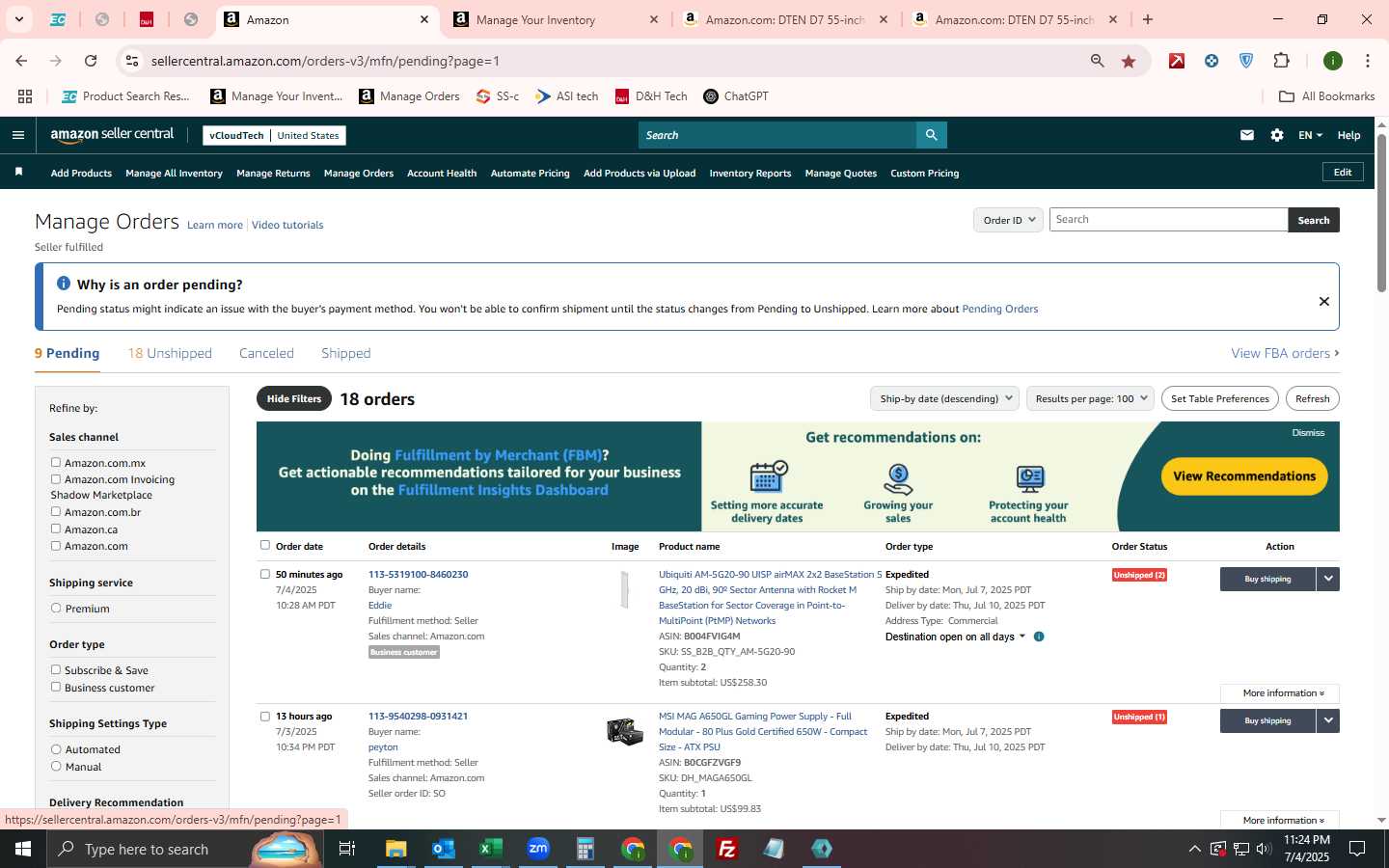Switch to the 18 Unshipped tab

pos(170,353)
